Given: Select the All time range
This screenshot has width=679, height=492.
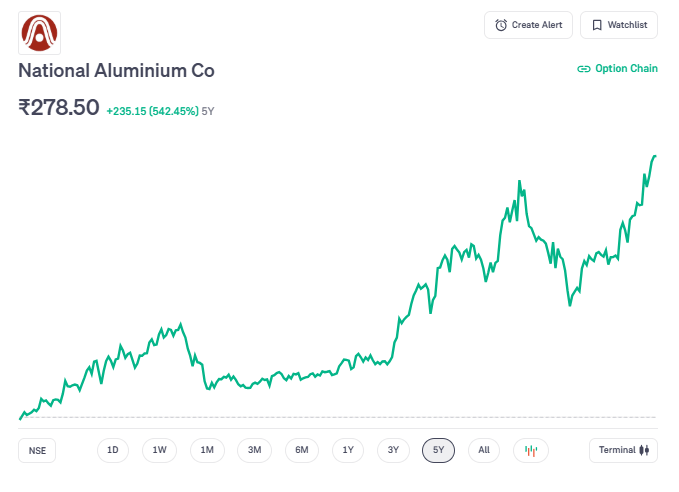Looking at the screenshot, I should 484,451.
